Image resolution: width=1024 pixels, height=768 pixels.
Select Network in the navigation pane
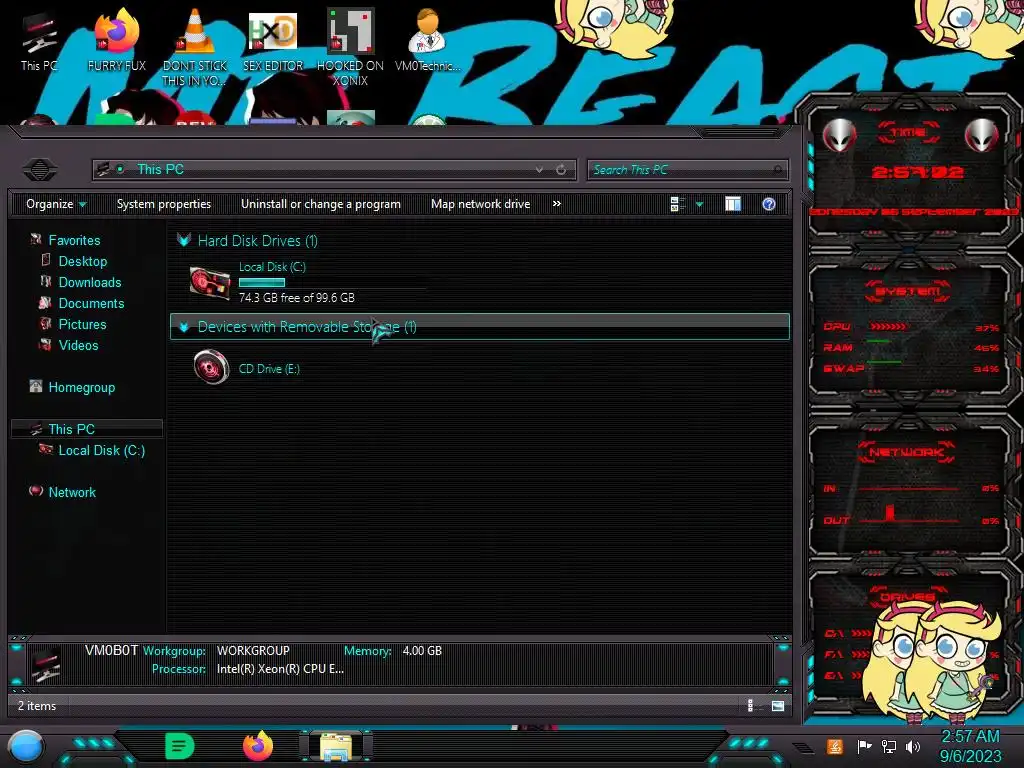[x=72, y=492]
